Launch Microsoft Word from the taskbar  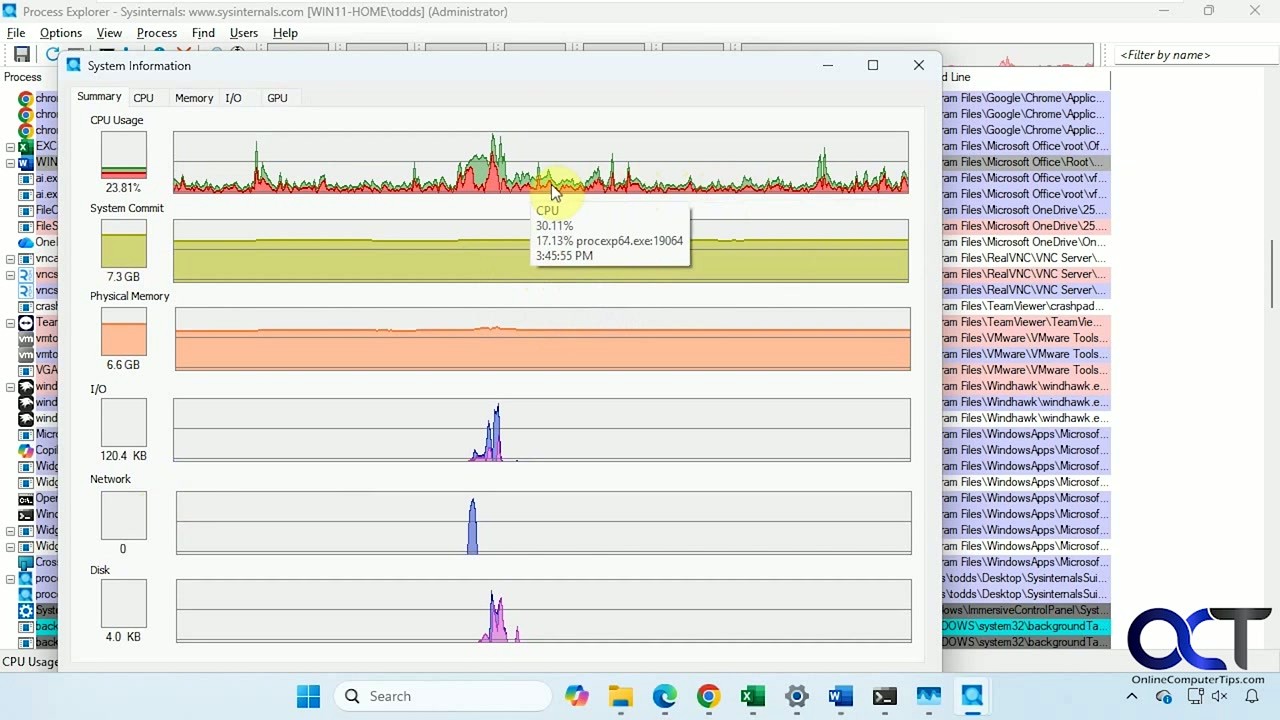840,696
